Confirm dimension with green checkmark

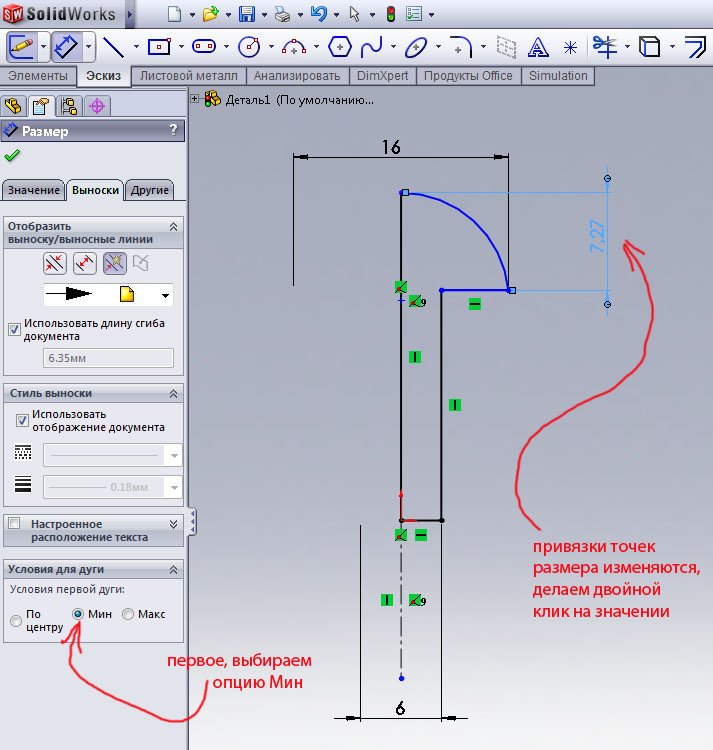click(x=12, y=156)
